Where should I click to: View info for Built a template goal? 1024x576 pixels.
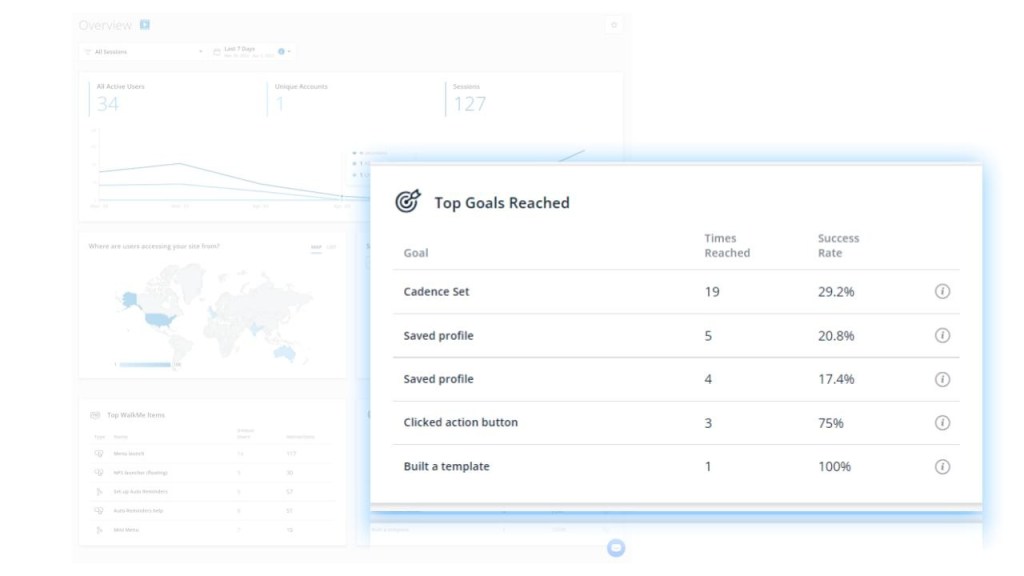click(x=941, y=466)
